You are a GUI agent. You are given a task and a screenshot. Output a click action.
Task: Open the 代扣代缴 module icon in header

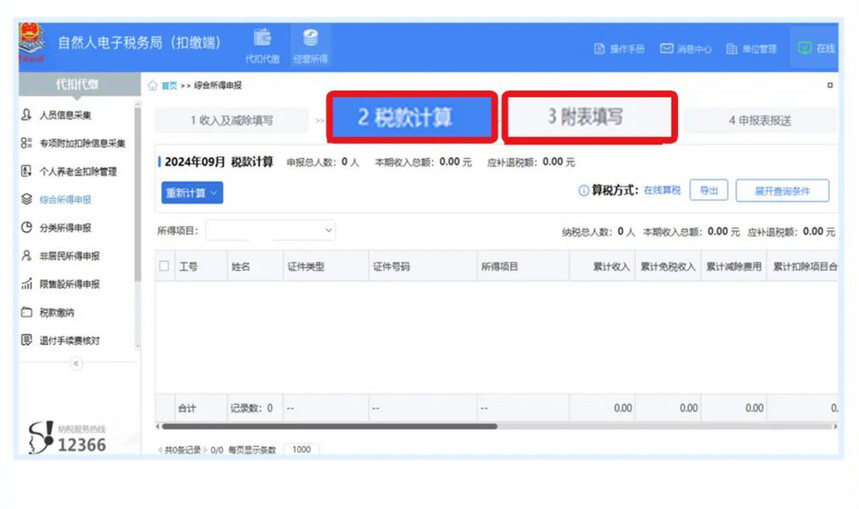(262, 47)
